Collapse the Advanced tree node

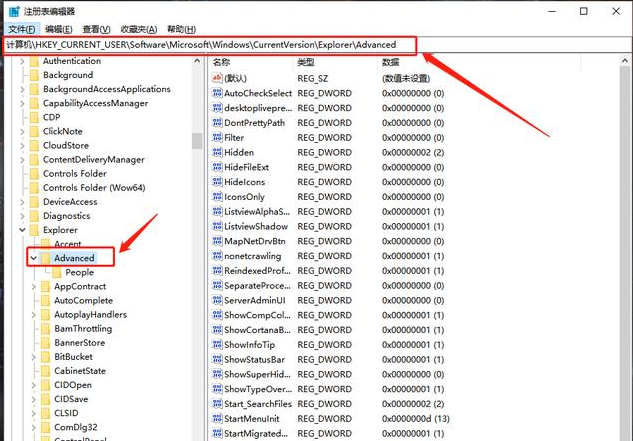[x=34, y=258]
